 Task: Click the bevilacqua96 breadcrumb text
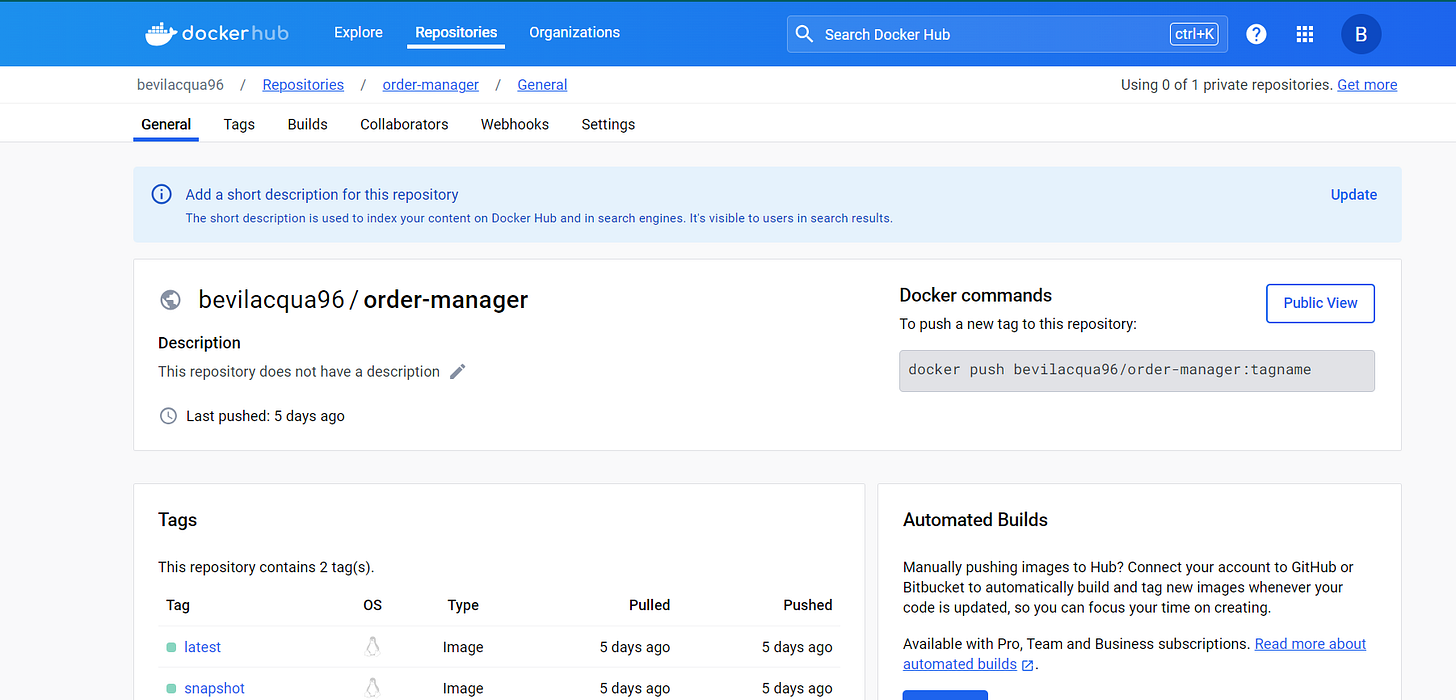pyautogui.click(x=180, y=85)
